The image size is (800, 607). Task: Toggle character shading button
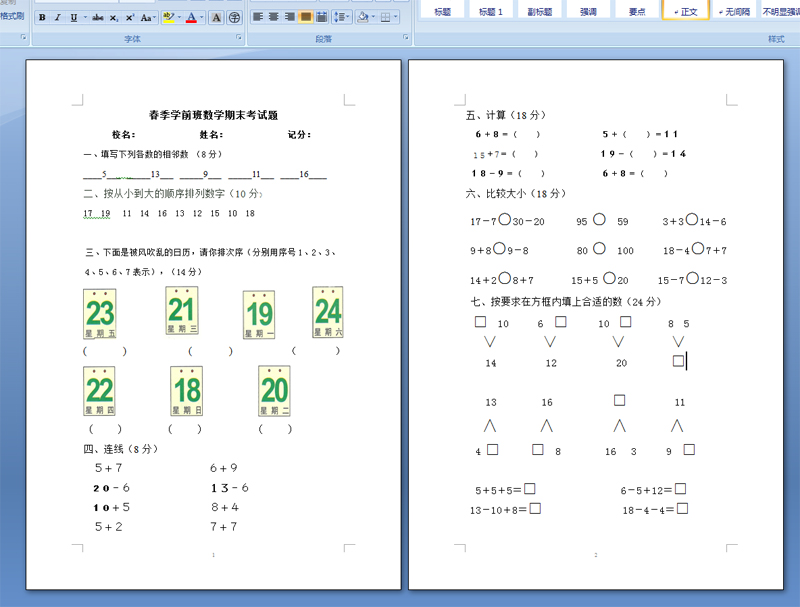click(216, 17)
